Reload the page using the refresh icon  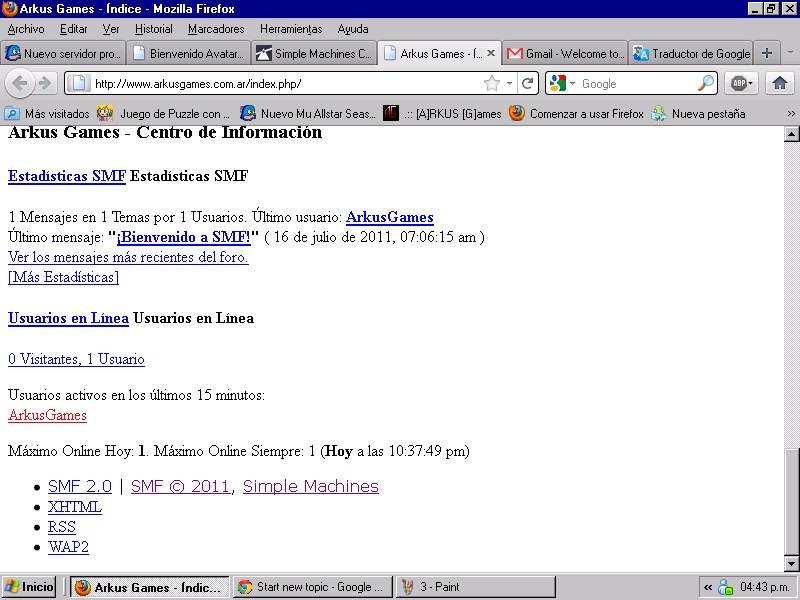[528, 83]
